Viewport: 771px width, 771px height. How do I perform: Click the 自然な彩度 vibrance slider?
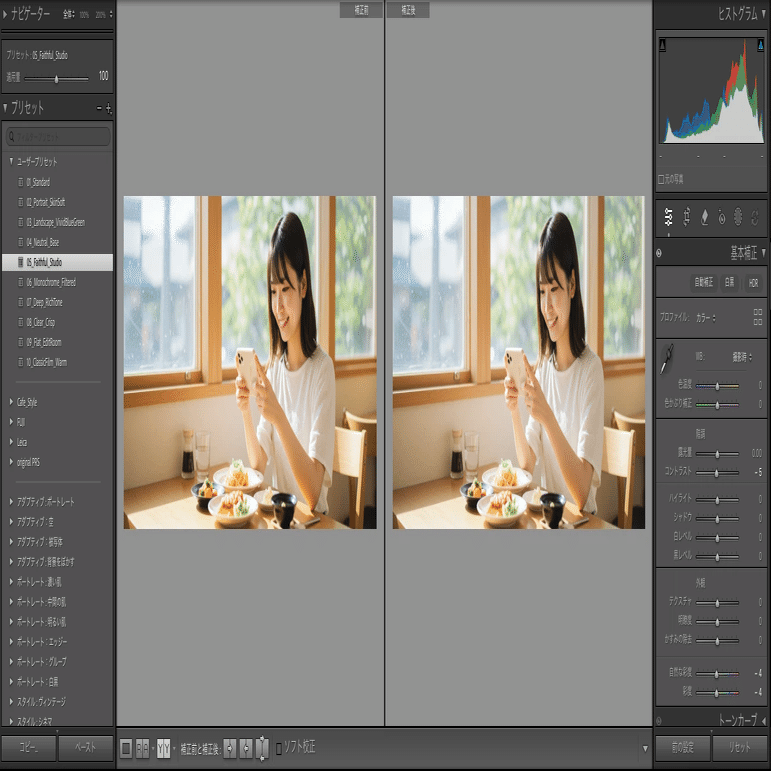[717, 674]
